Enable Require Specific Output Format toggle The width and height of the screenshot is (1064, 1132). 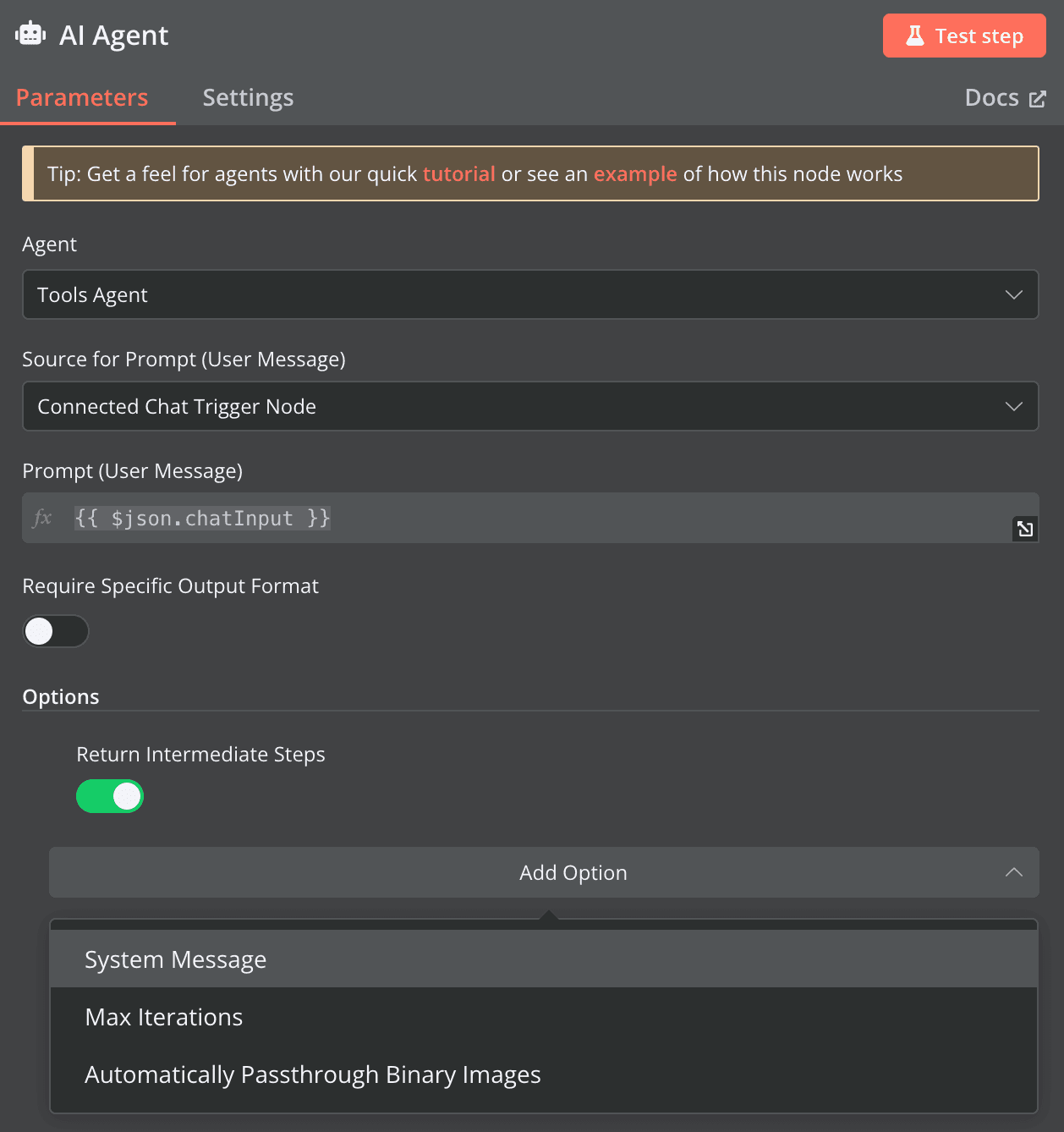click(56, 631)
